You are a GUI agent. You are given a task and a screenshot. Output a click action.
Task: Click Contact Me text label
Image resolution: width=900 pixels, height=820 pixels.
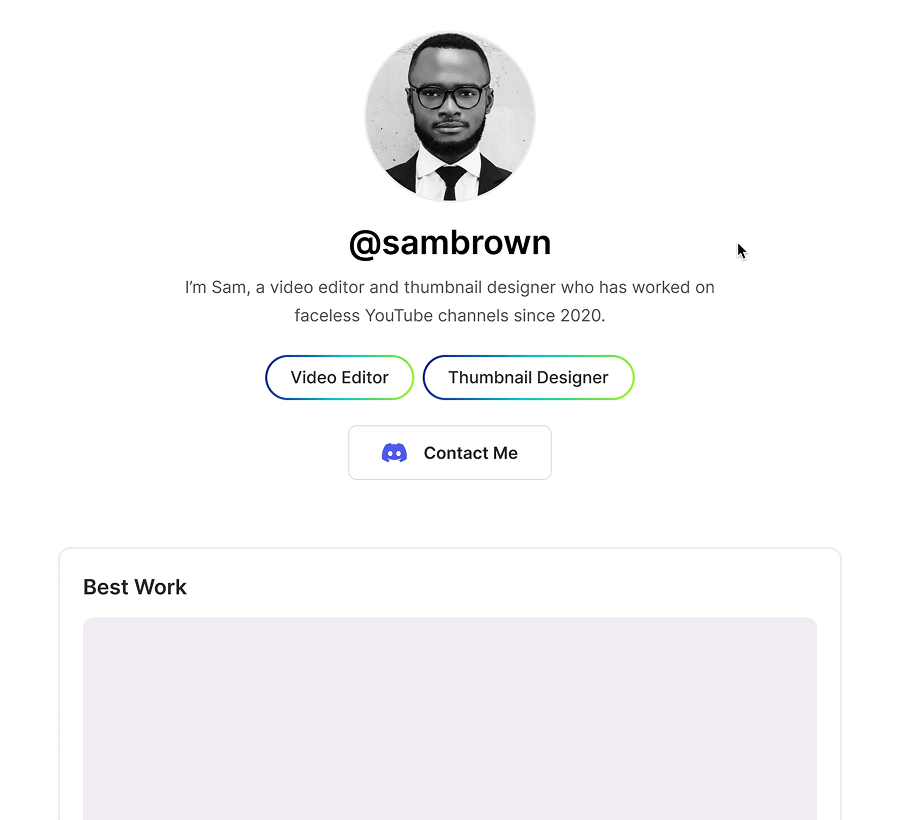[470, 452]
